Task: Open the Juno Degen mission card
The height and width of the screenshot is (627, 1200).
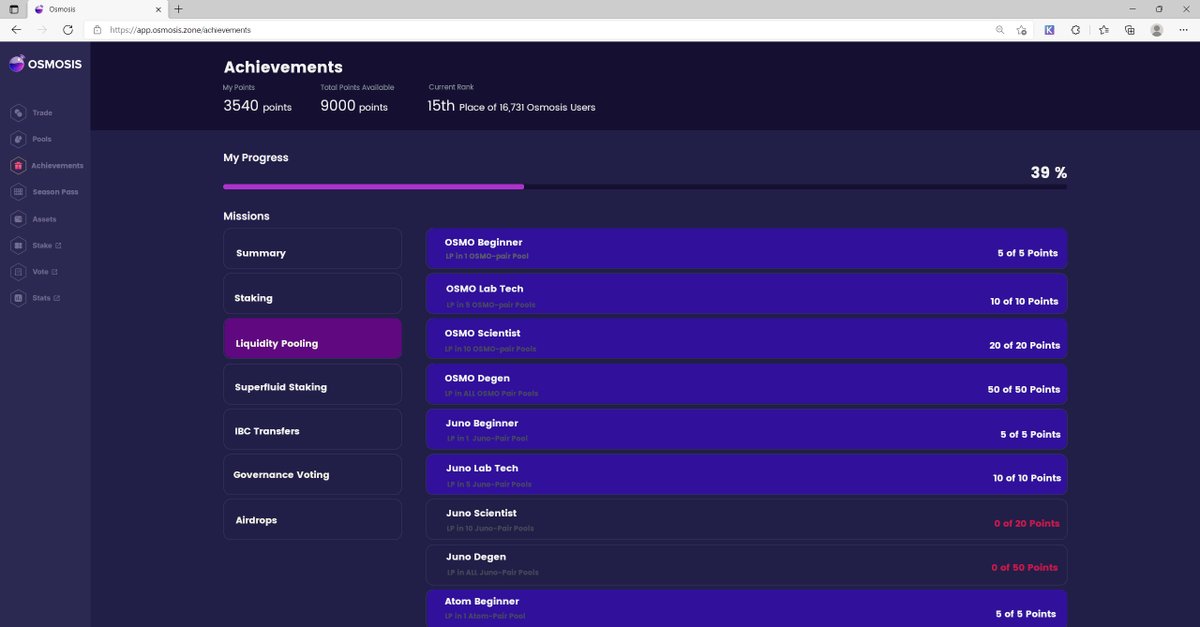Action: pyautogui.click(x=746, y=564)
